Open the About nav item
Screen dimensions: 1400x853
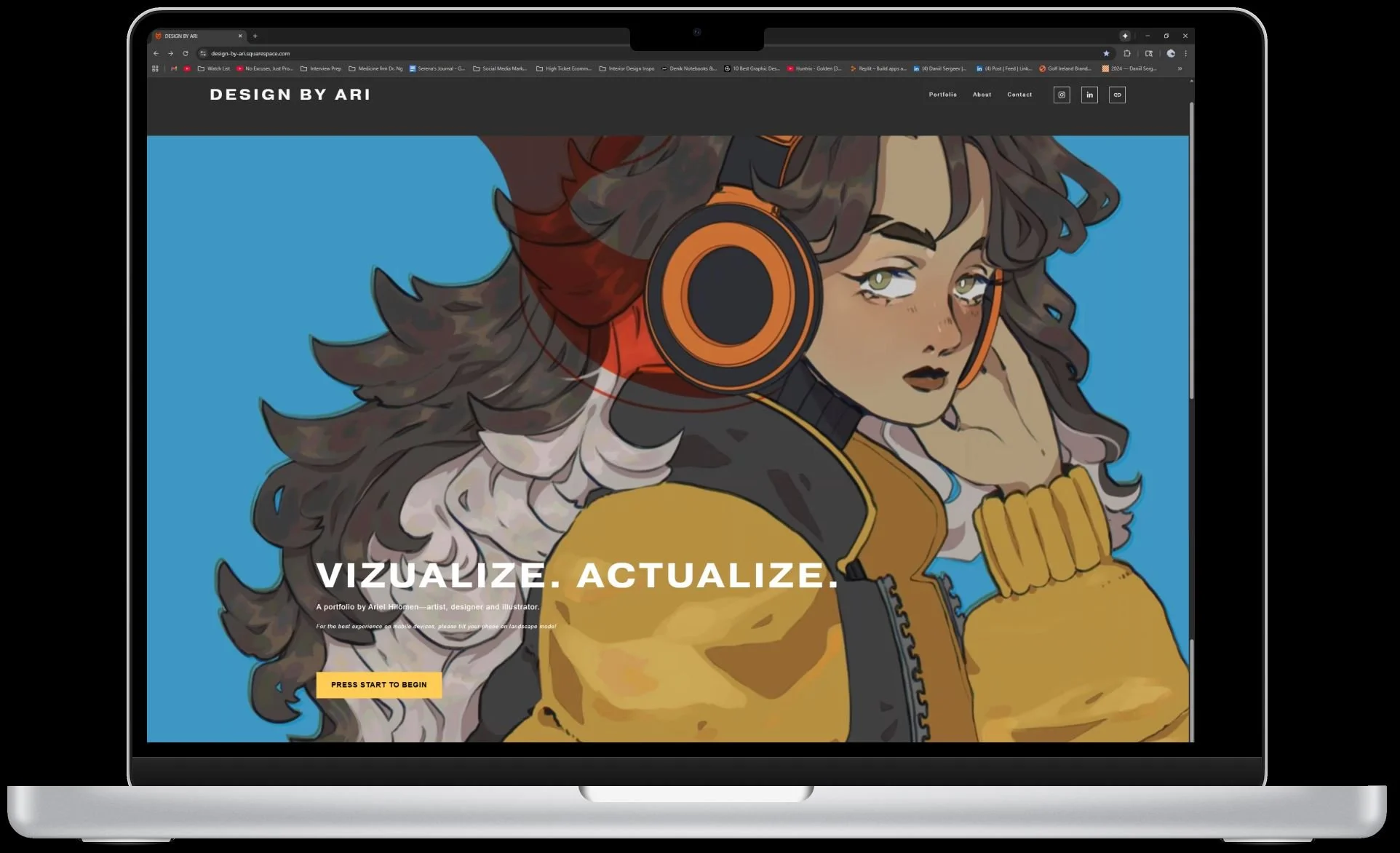[982, 95]
